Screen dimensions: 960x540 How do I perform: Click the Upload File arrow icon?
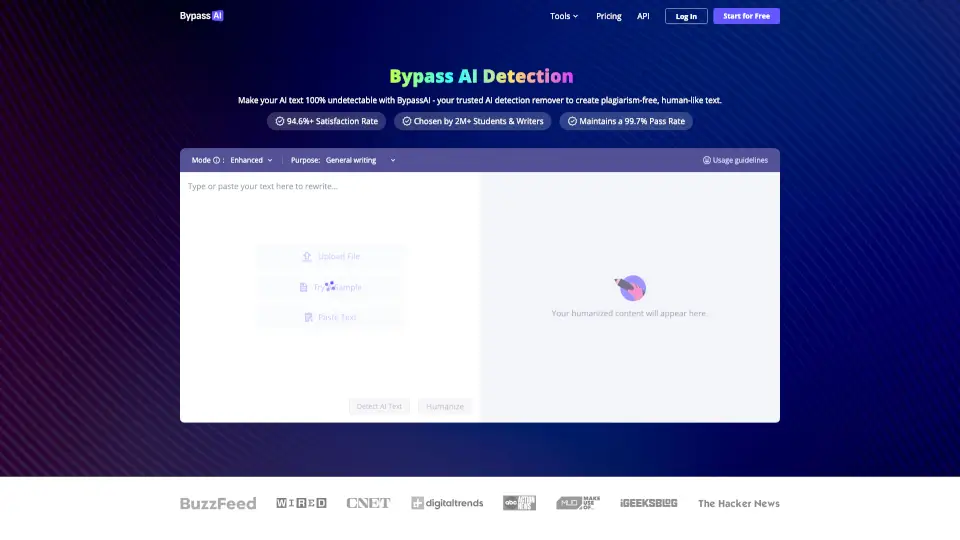point(307,257)
